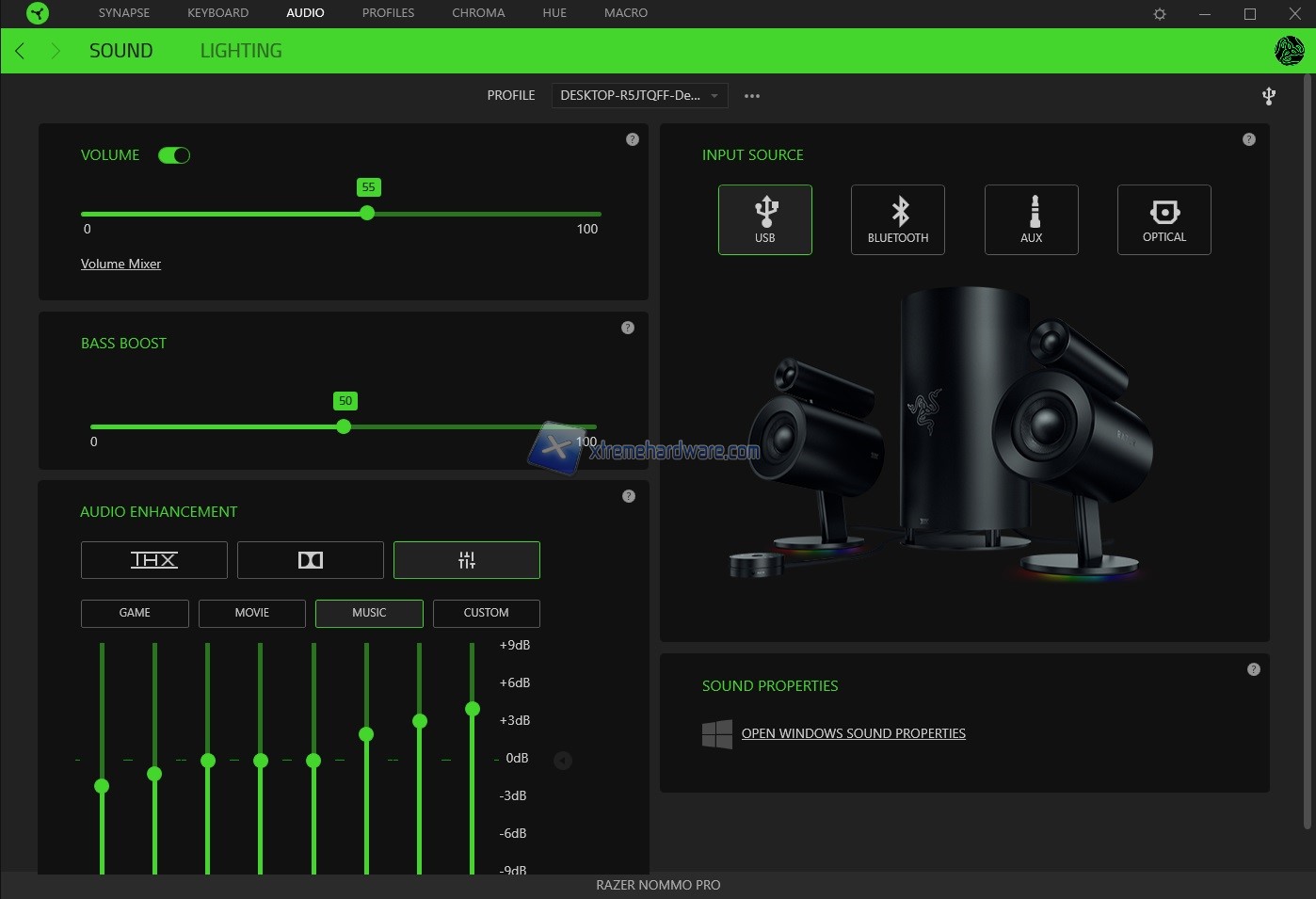Open the Profile dropdown

(639, 95)
